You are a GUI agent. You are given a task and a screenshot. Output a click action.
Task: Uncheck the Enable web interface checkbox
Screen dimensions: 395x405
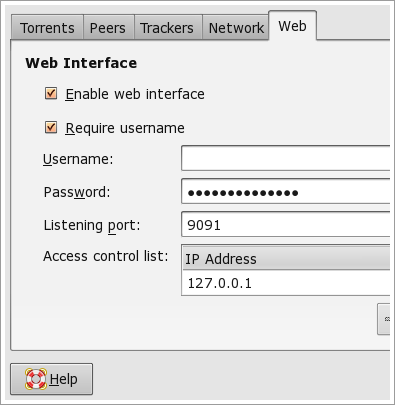pos(51,94)
